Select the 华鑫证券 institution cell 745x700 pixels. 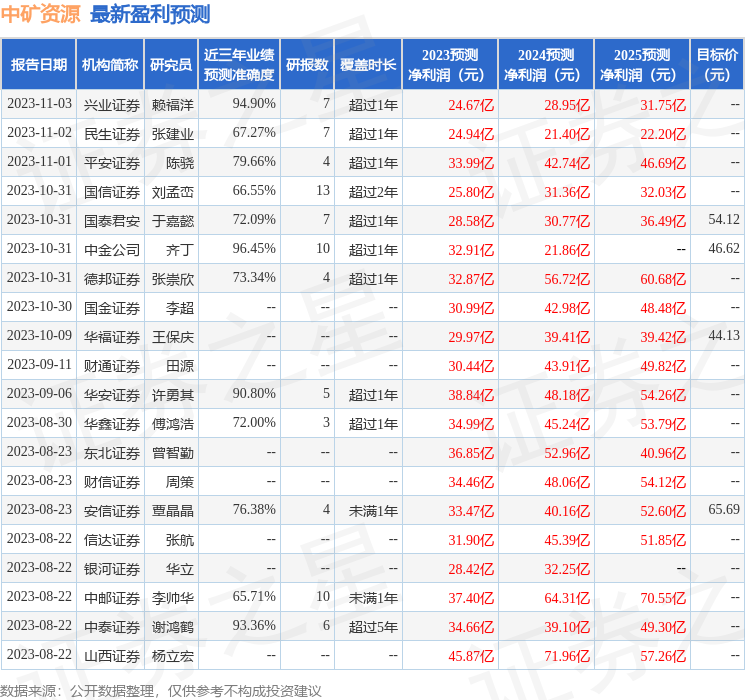click(112, 423)
